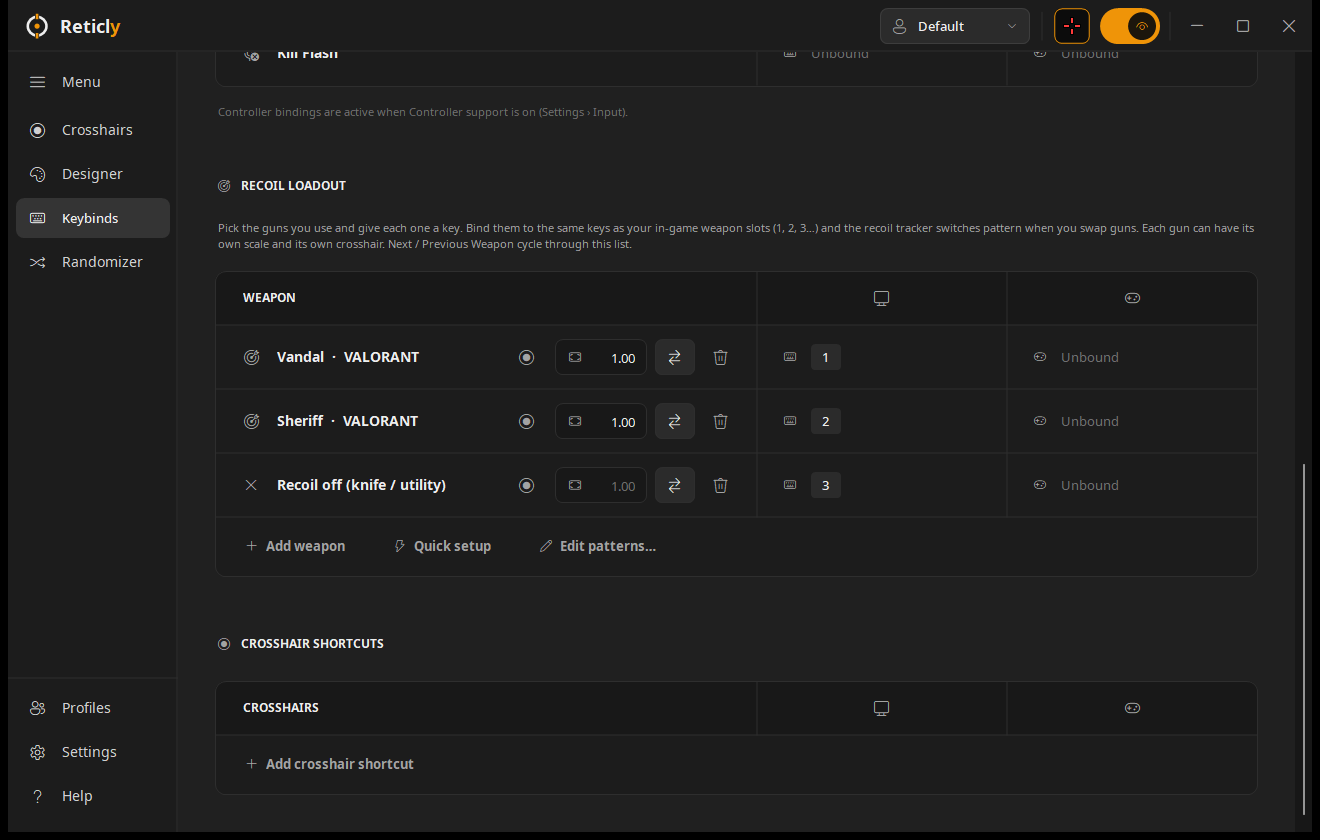Click Add crosshair shortcut
1320x840 pixels.
pos(330,764)
